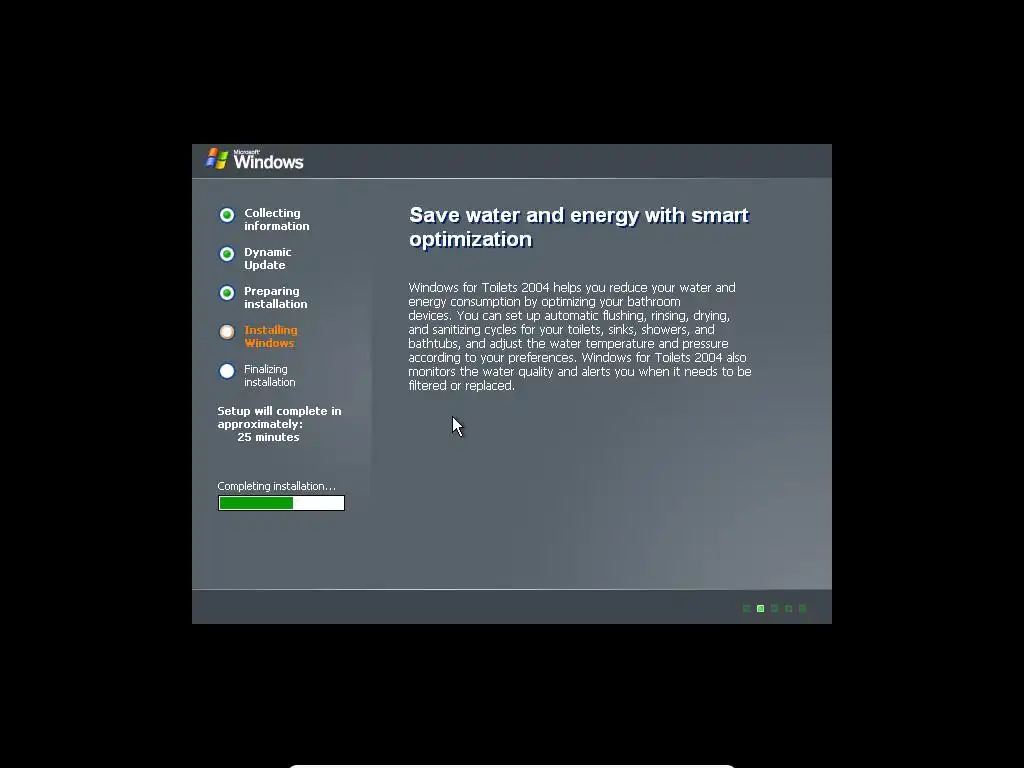Click the 'Save water and energy' heading
This screenshot has height=768, width=1024.
579,227
